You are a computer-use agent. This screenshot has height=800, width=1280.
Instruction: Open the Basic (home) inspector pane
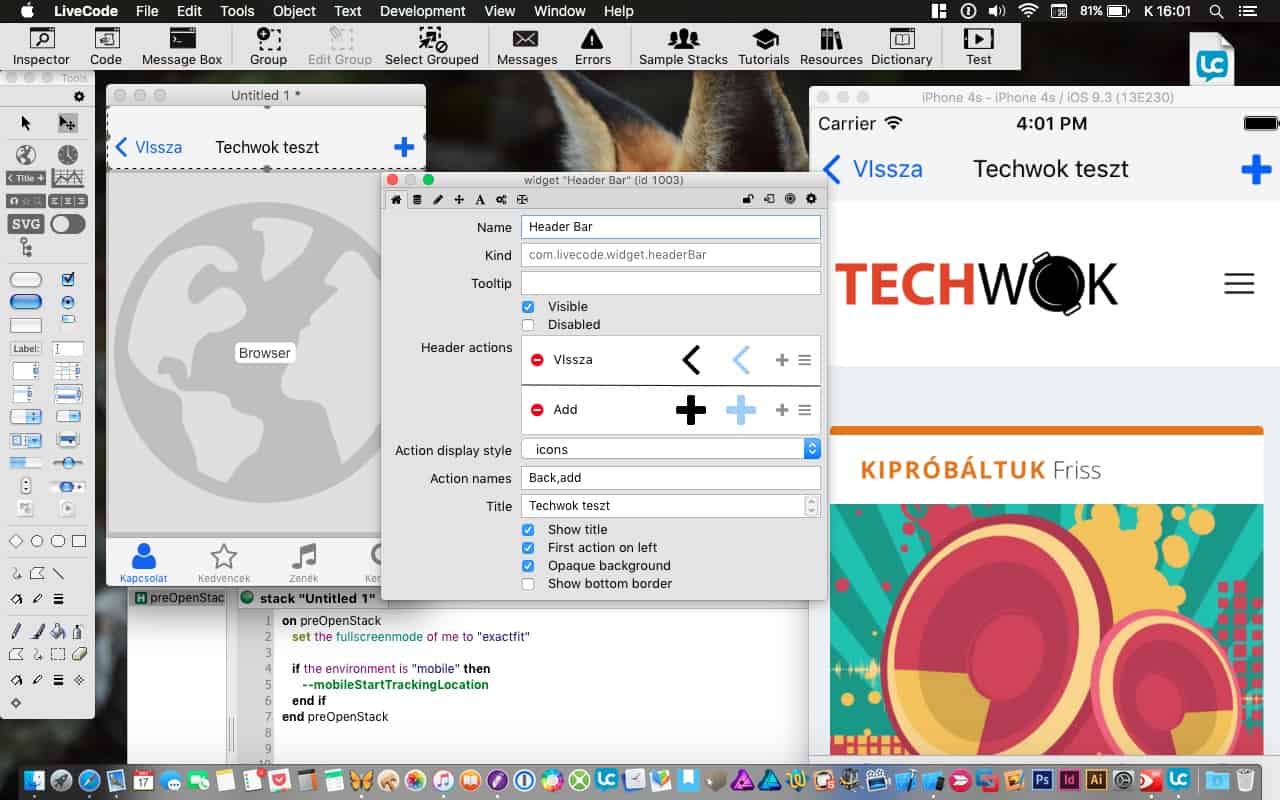[396, 200]
